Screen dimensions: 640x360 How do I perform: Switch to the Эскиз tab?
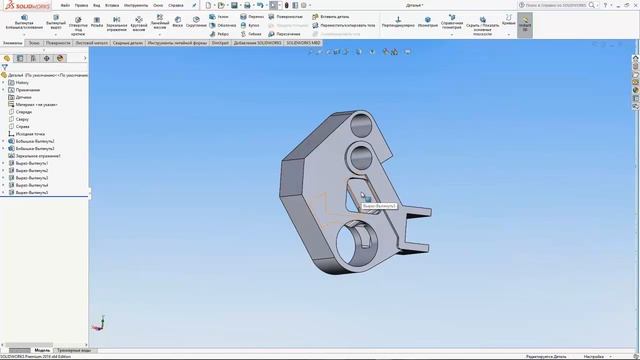[x=34, y=43]
